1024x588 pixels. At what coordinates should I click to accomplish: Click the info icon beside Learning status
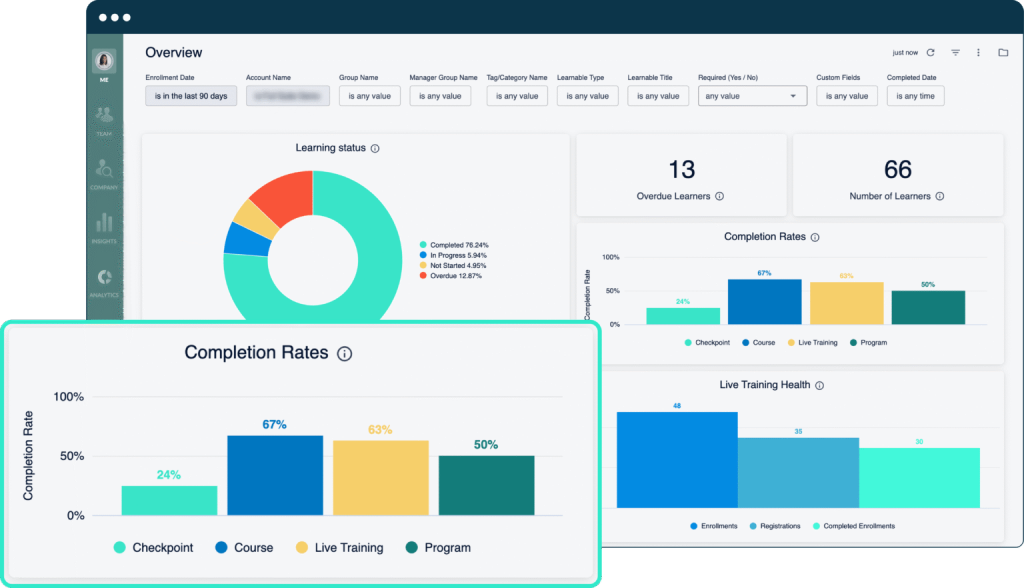point(374,147)
